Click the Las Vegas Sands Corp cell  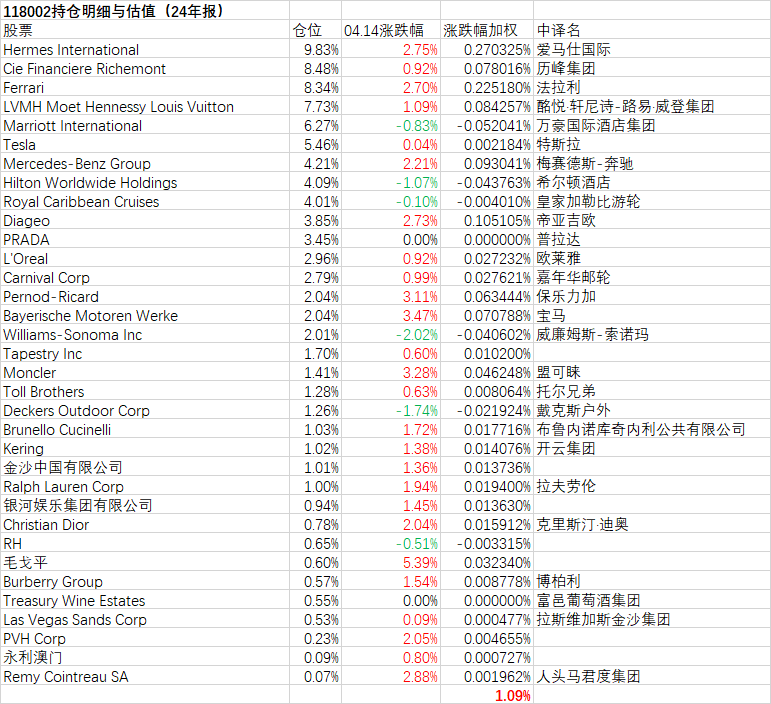145,619
